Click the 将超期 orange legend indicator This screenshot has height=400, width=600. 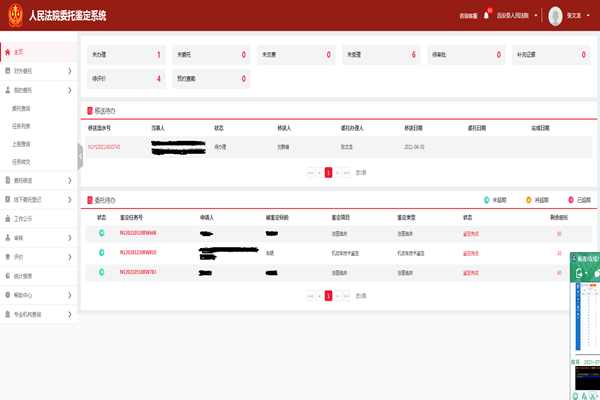click(528, 200)
